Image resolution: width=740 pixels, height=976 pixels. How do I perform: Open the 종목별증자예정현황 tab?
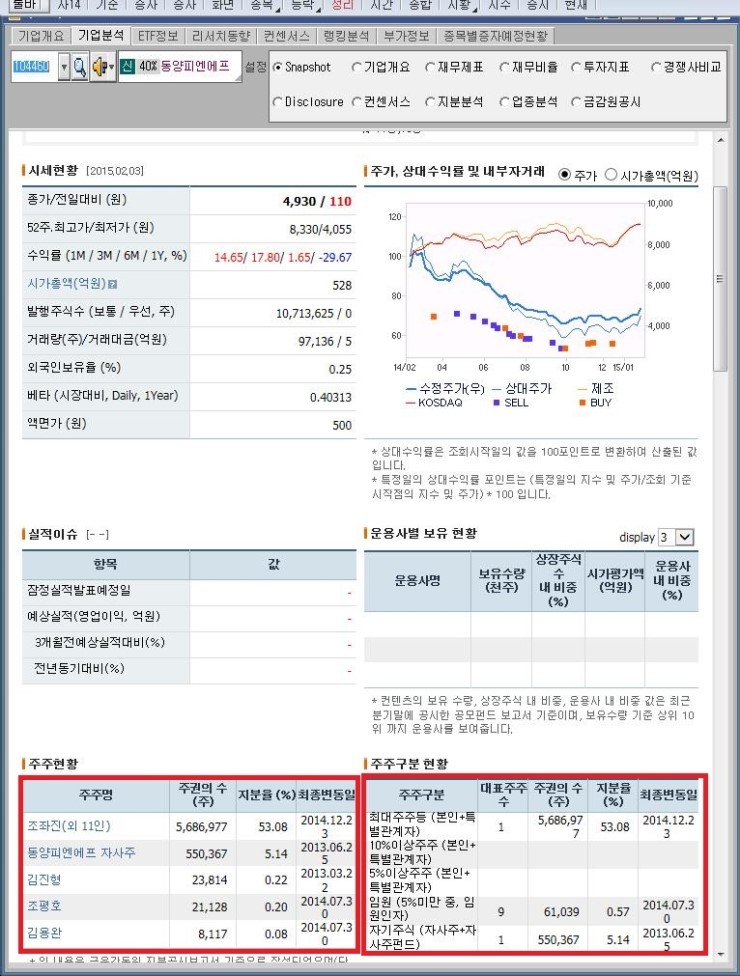pyautogui.click(x=495, y=36)
